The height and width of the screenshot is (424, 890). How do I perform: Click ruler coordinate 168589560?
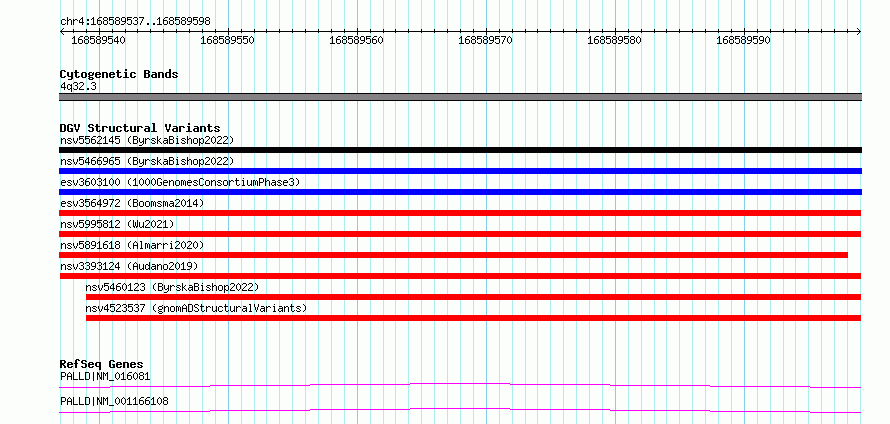(356, 41)
